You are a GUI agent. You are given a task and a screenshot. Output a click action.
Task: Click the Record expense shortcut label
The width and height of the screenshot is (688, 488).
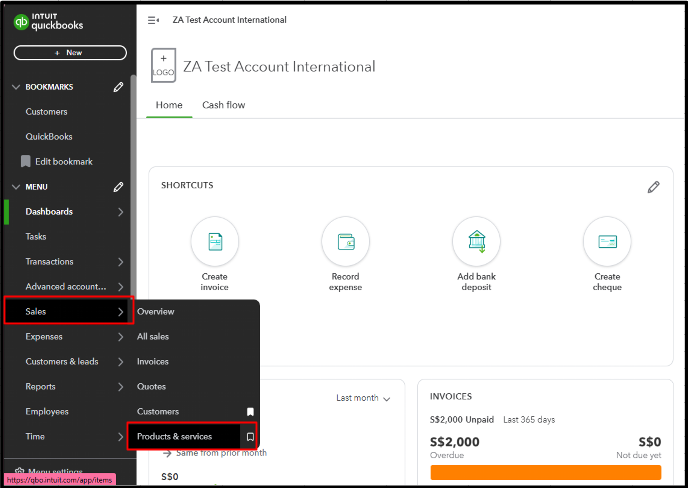pyautogui.click(x=346, y=282)
